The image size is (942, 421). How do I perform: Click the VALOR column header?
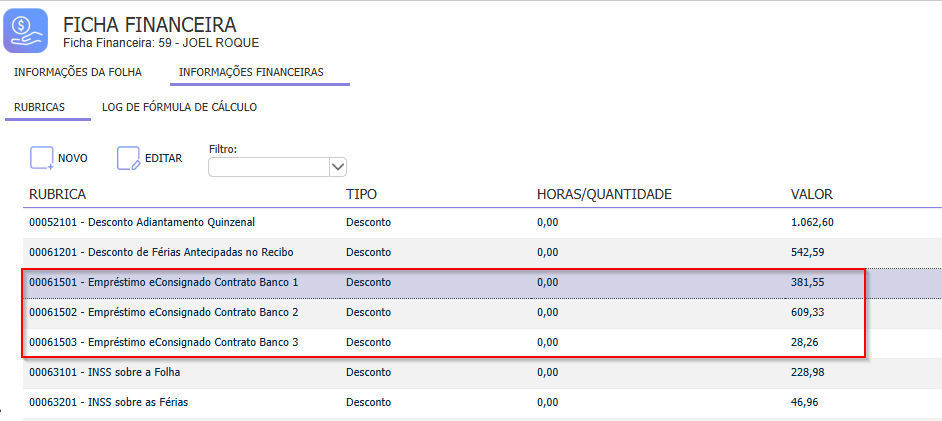pos(812,194)
